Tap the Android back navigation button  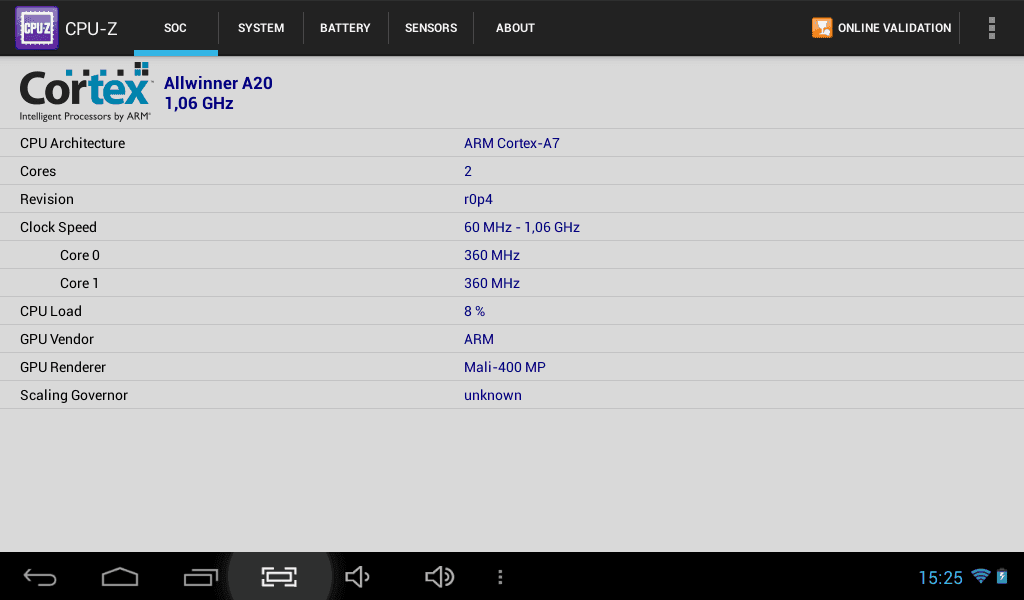(x=40, y=577)
